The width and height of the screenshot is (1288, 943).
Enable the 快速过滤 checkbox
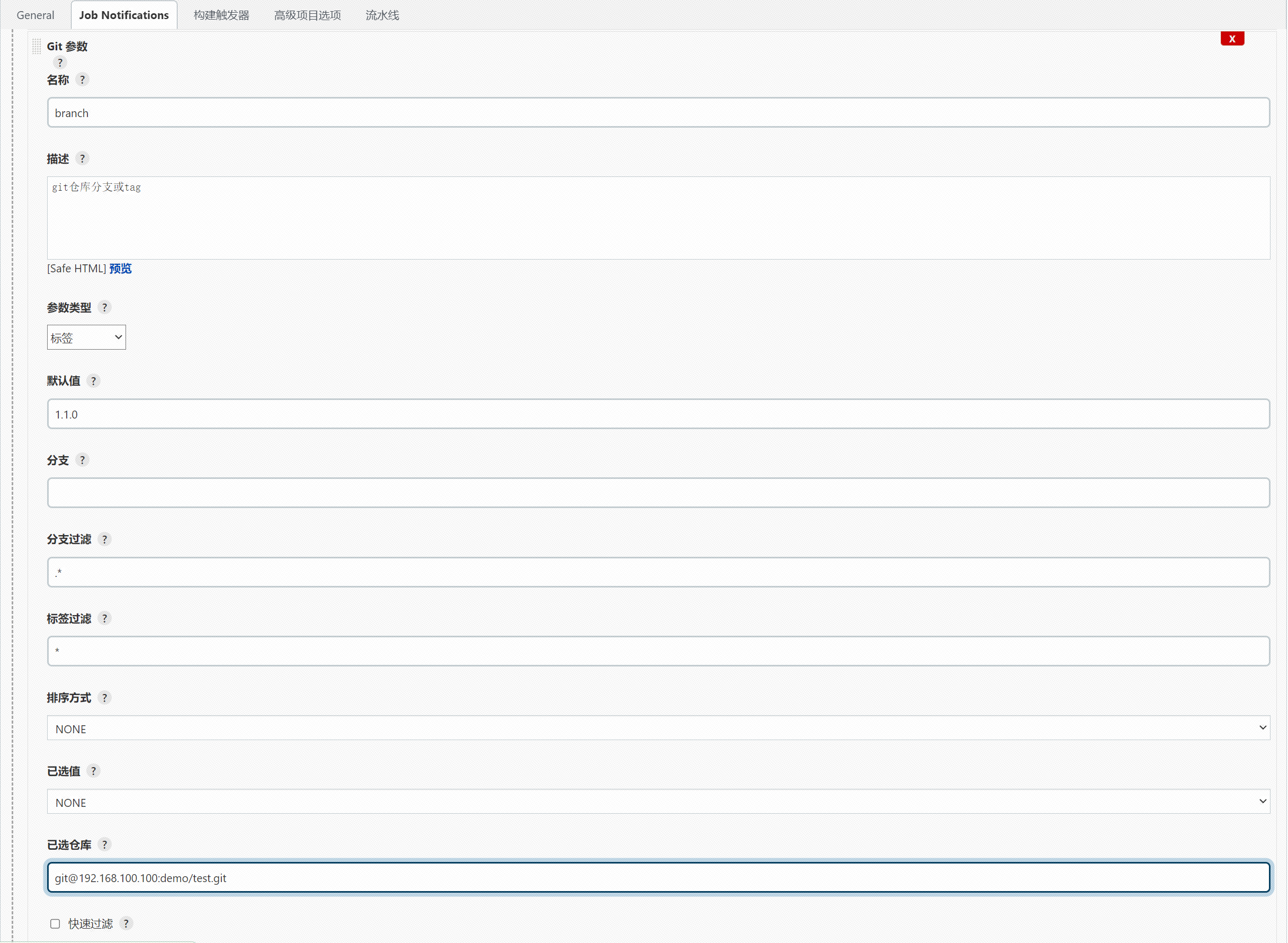pos(55,923)
